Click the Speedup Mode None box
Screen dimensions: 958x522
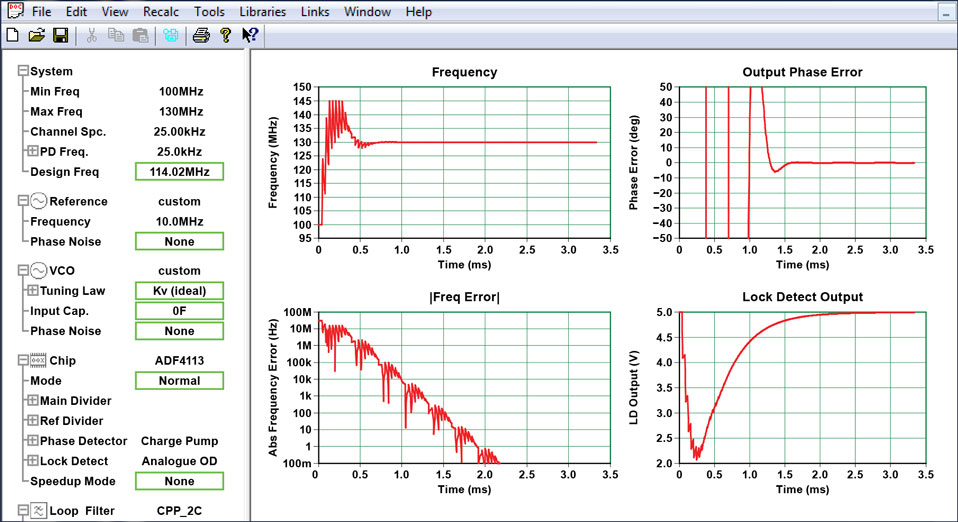(180, 481)
